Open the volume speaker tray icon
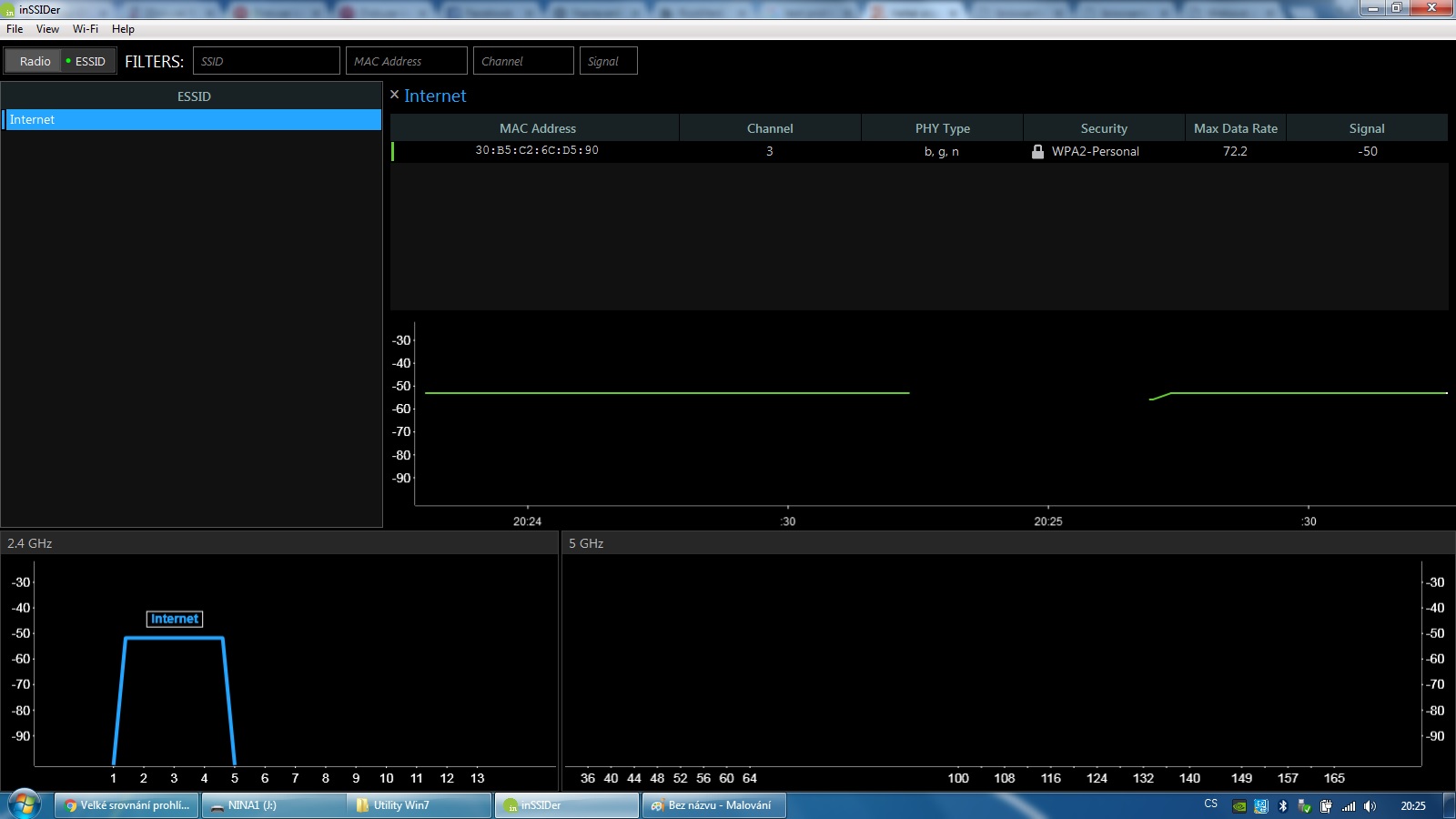This screenshot has width=1456, height=819. [x=1370, y=806]
